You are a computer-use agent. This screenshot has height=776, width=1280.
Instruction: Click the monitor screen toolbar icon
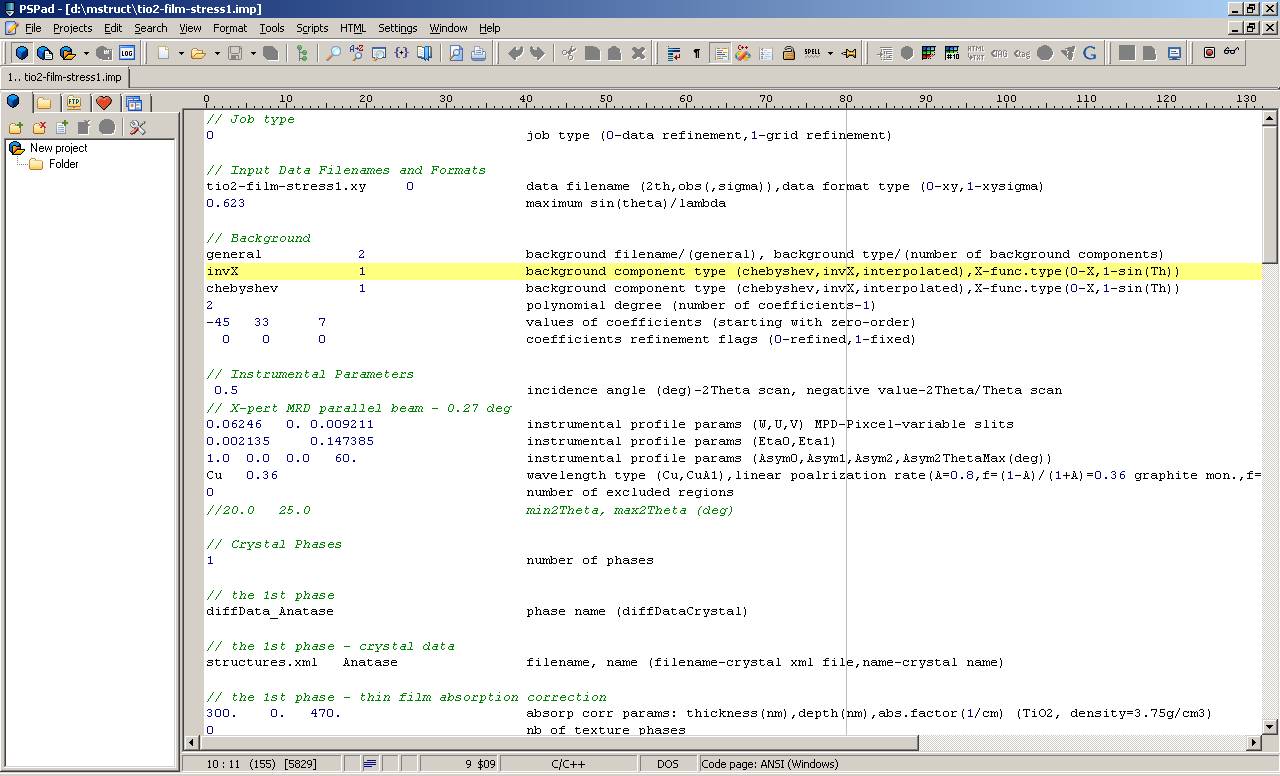pos(1174,53)
